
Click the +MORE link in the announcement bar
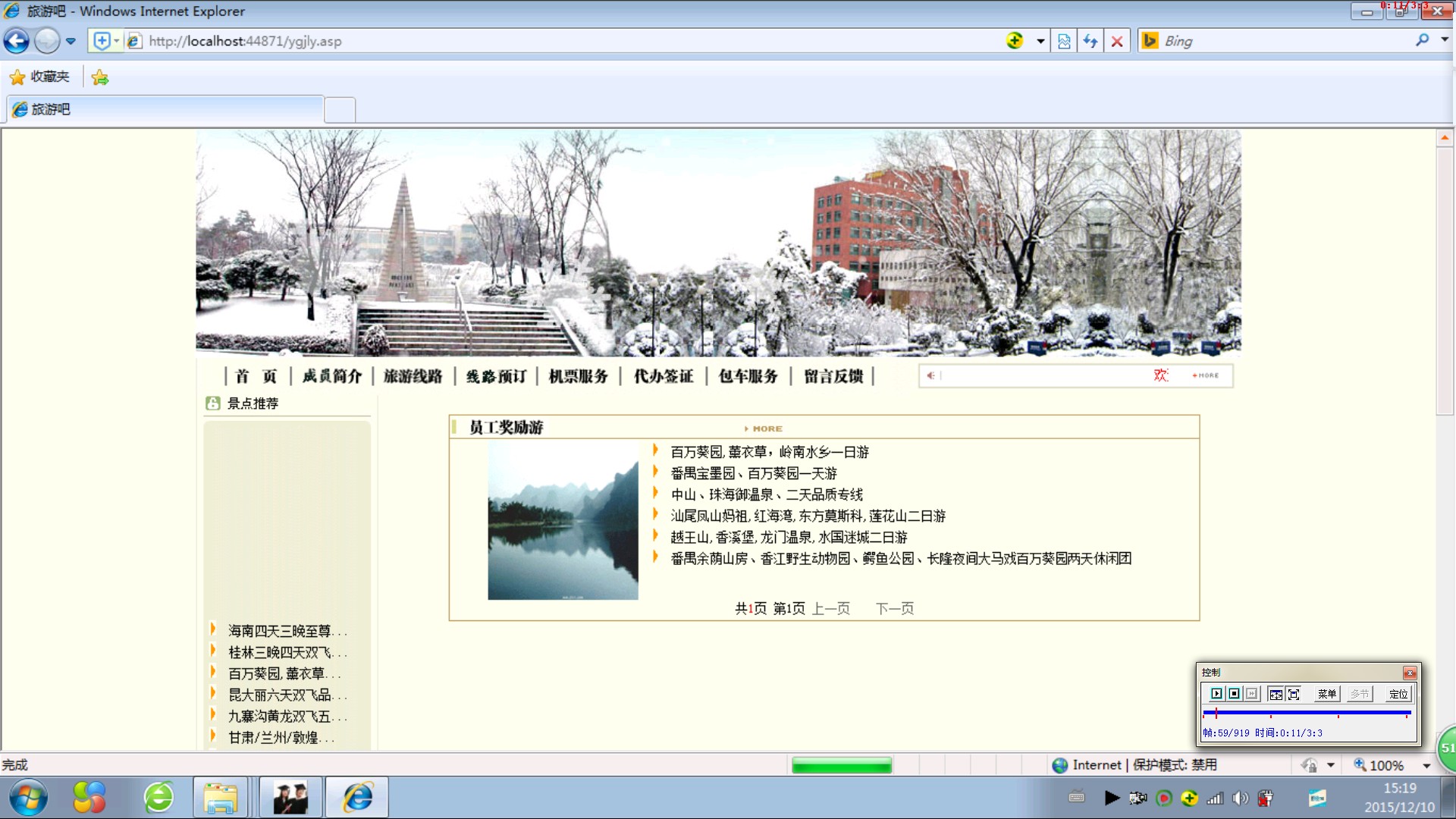coord(1205,375)
